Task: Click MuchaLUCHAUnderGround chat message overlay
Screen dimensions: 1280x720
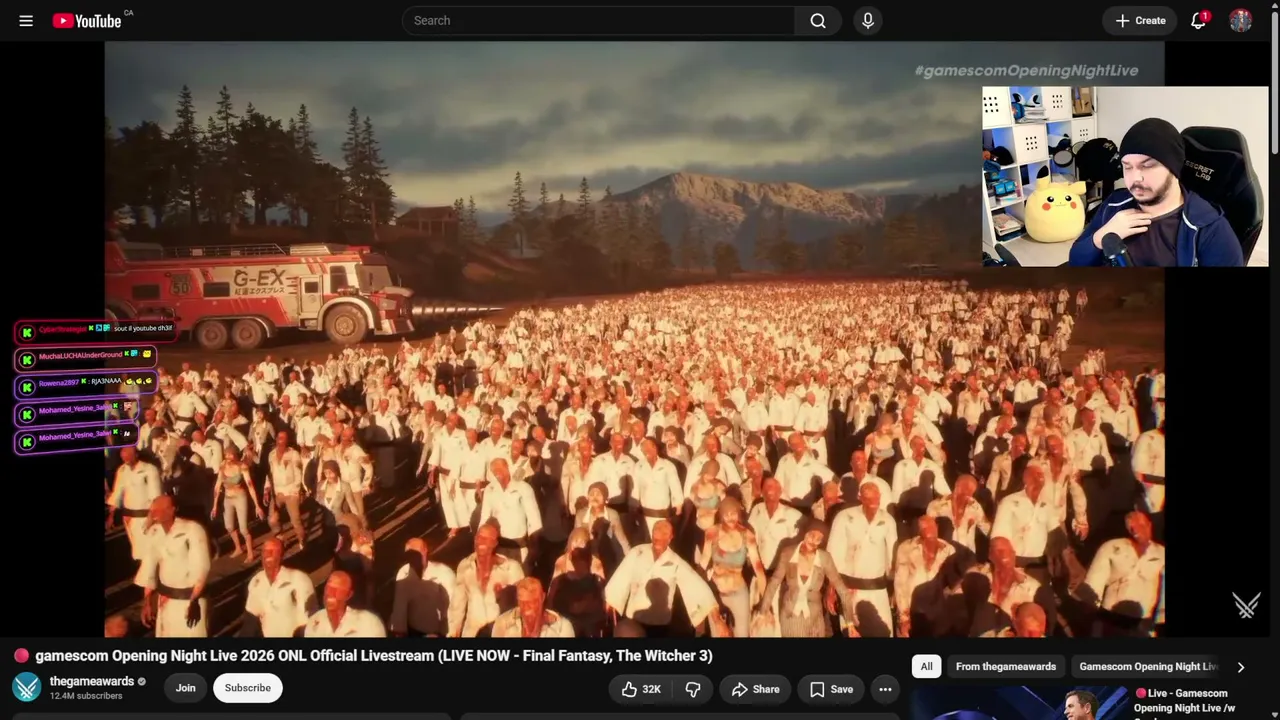Action: pos(86,356)
